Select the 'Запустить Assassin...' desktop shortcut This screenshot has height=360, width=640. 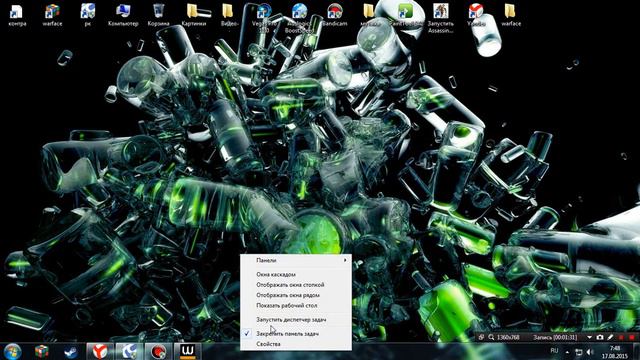coord(440,18)
